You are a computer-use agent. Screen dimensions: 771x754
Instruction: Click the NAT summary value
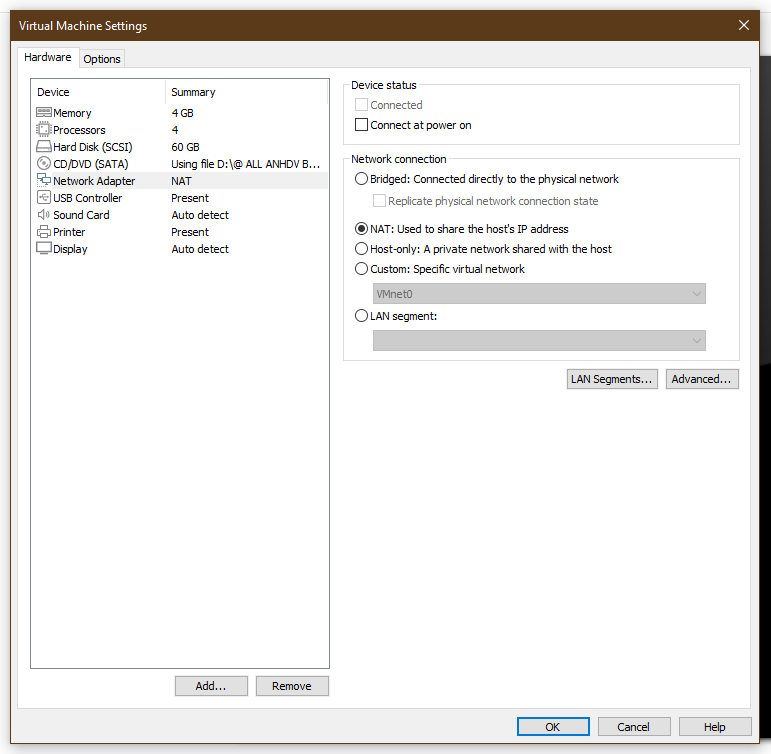[181, 181]
